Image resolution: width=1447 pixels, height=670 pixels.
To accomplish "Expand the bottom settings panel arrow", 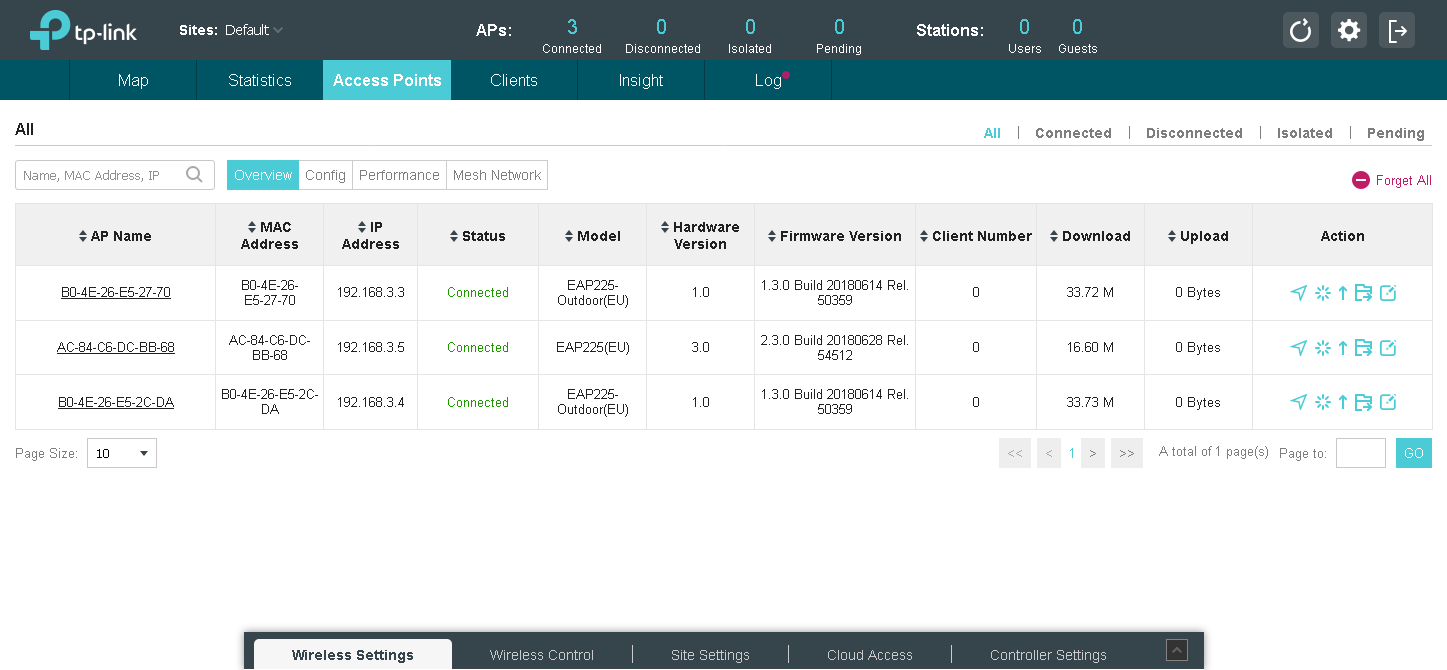I will [x=1177, y=650].
